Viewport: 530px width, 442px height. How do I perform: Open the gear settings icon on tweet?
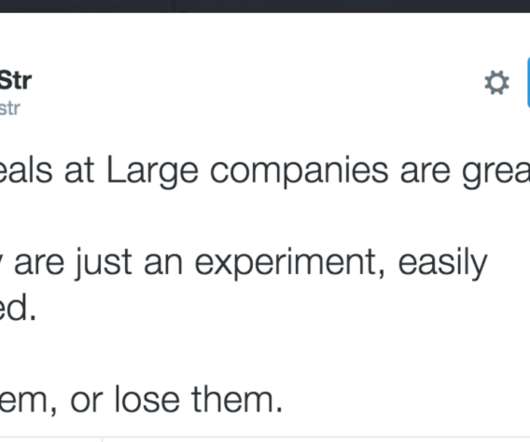tap(497, 82)
